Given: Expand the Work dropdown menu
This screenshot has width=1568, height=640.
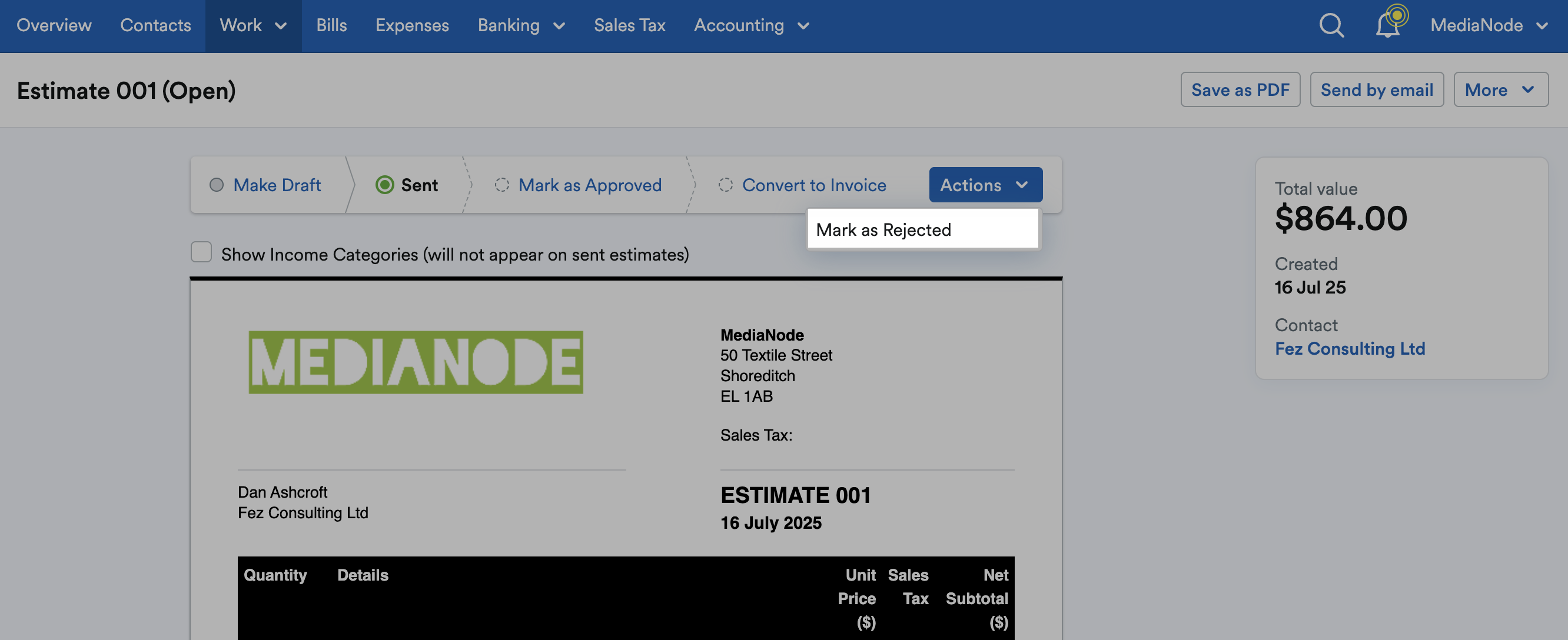Looking at the screenshot, I should click(x=253, y=25).
